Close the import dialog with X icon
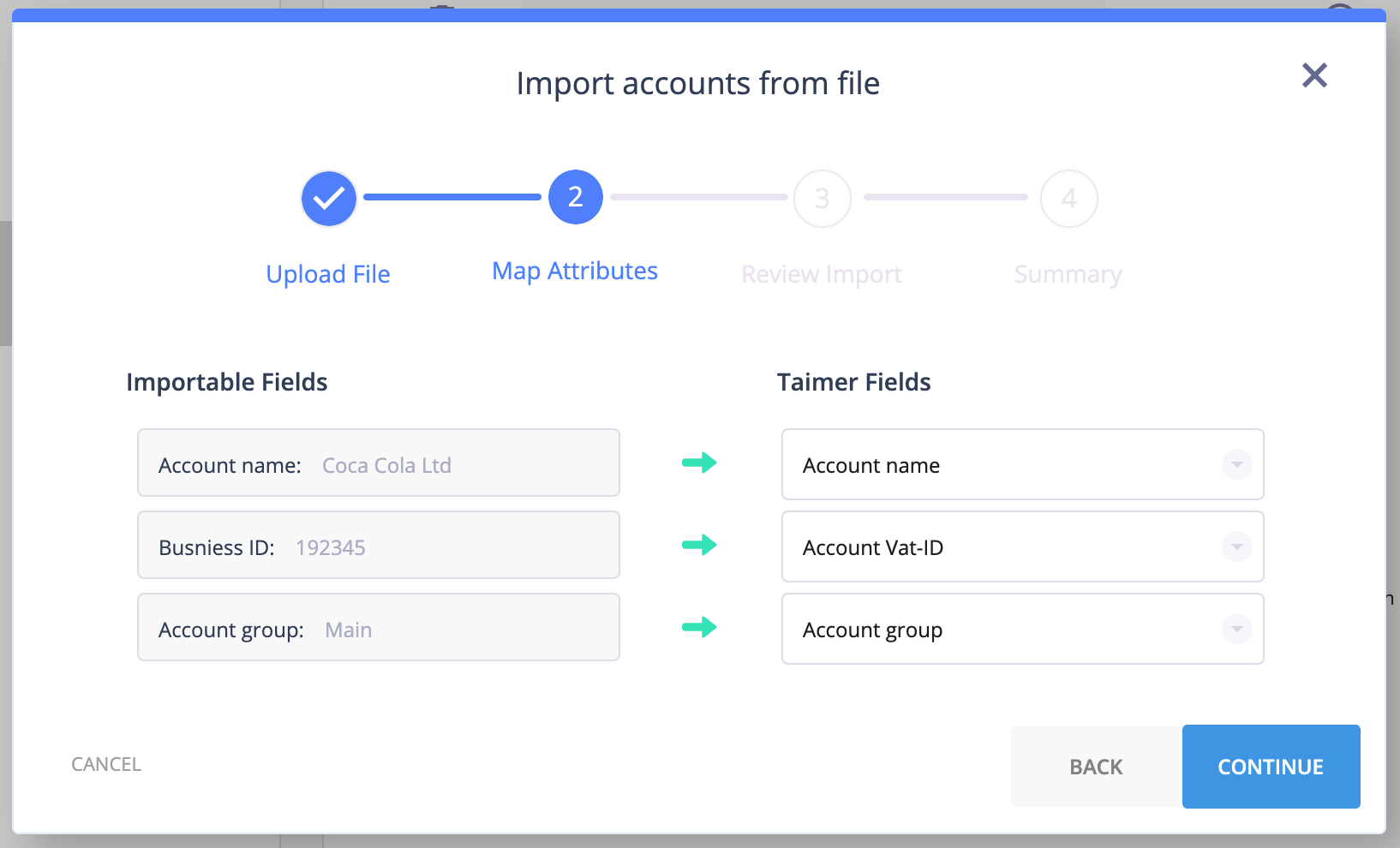 (x=1314, y=75)
